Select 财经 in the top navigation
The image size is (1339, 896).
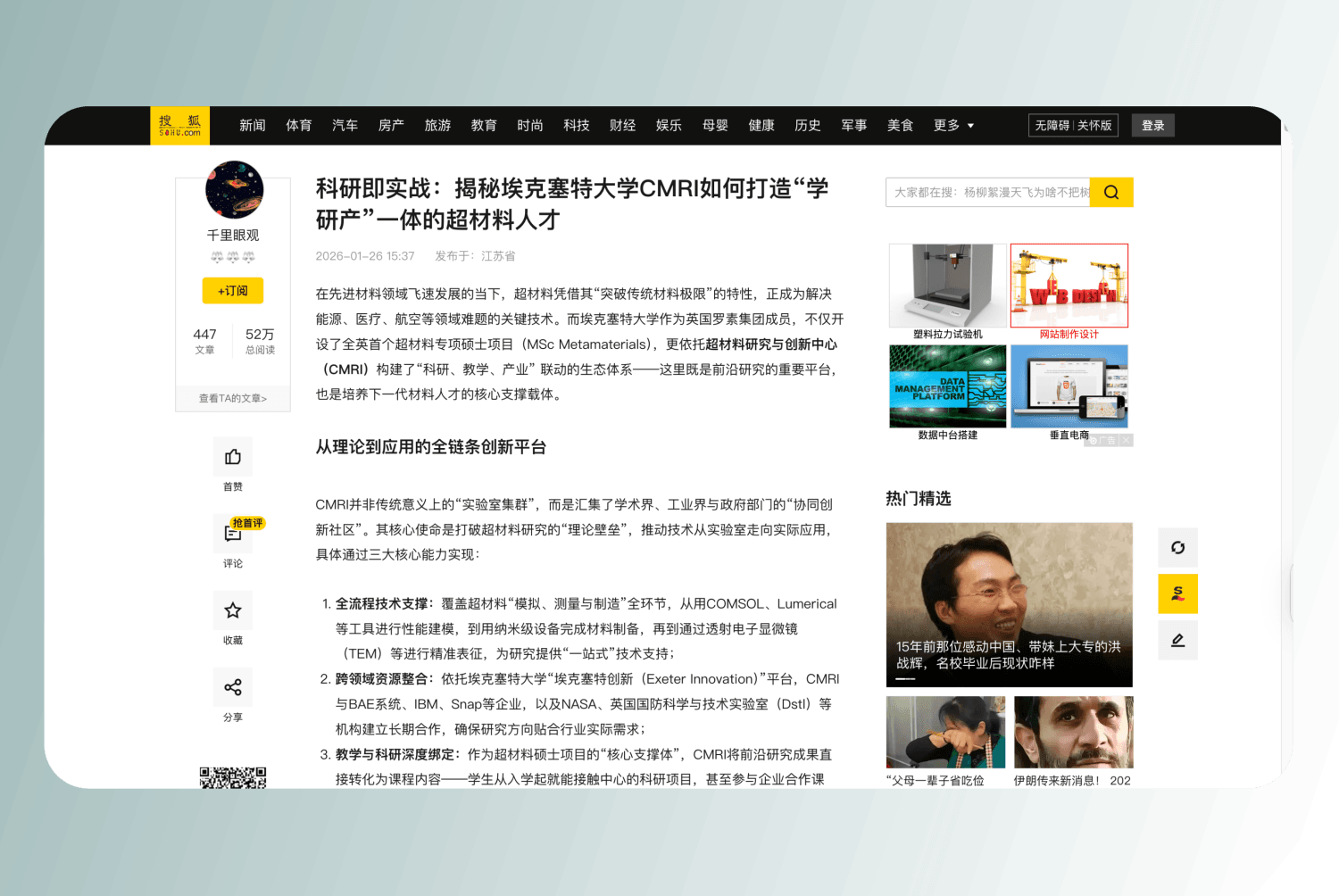tap(622, 126)
